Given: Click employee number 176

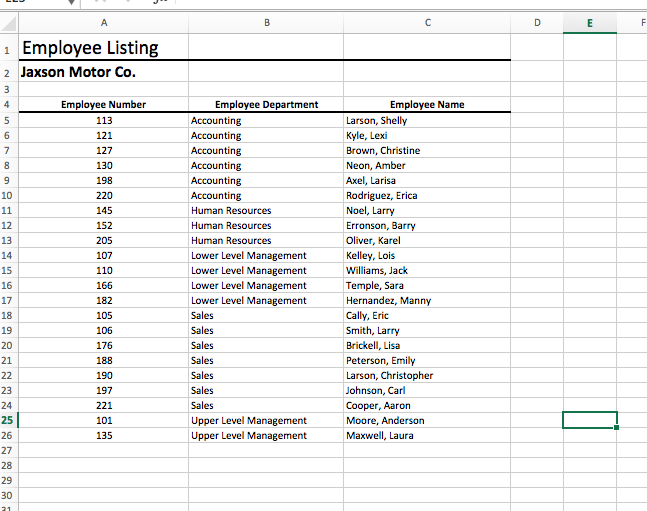Looking at the screenshot, I should [104, 345].
